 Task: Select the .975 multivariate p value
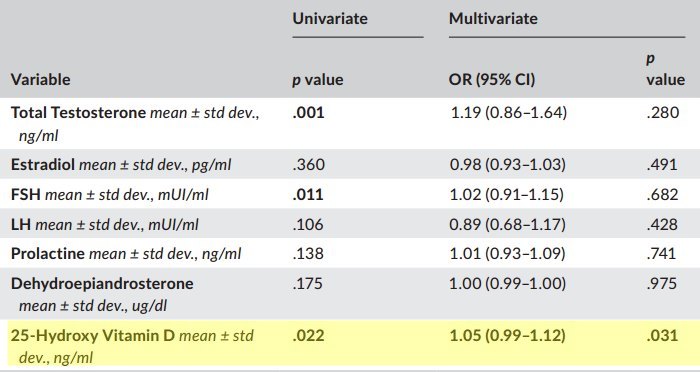[662, 284]
